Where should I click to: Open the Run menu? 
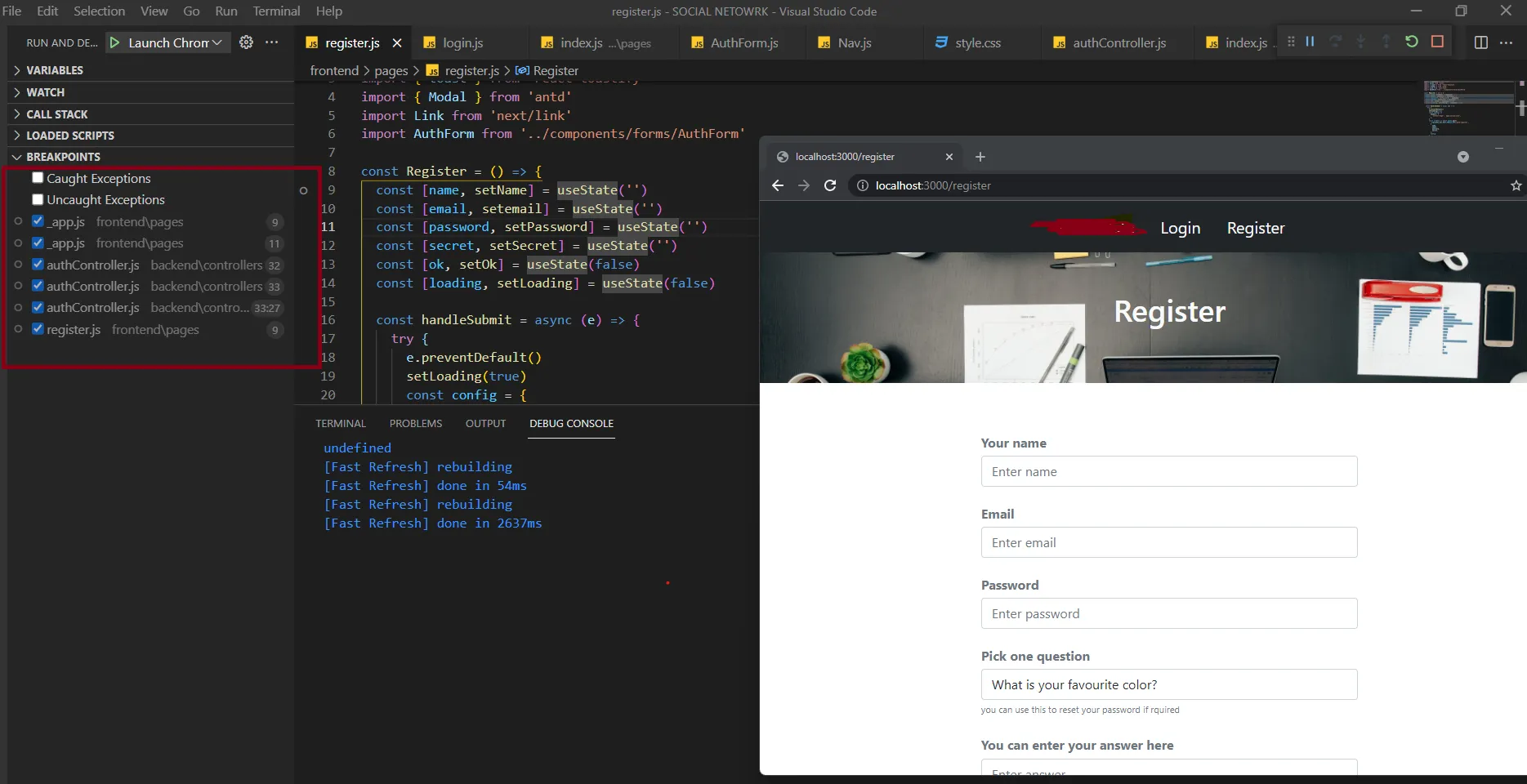point(226,11)
